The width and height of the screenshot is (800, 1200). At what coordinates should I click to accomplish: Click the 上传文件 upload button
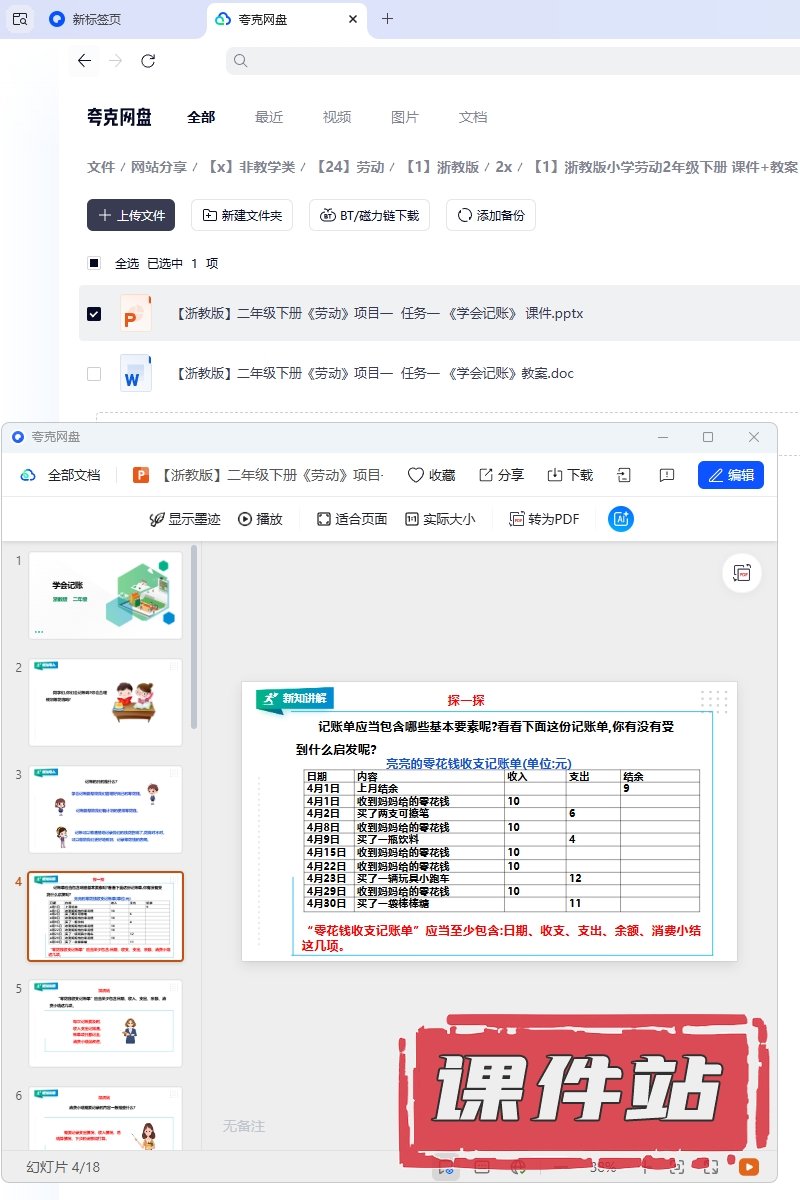[131, 215]
